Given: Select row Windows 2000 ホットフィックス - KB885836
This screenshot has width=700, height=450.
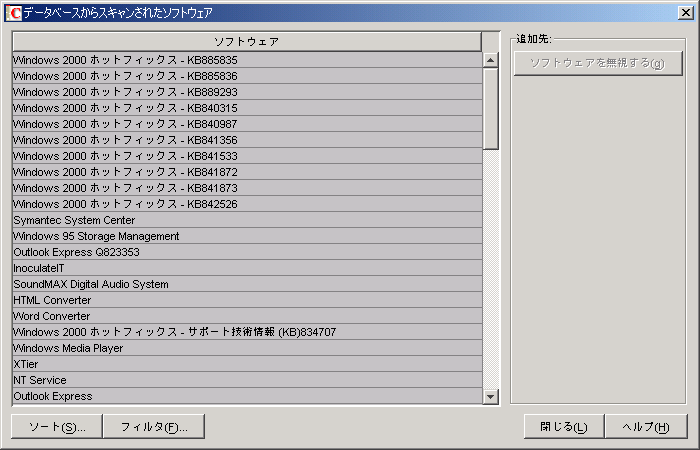Looking at the screenshot, I should 247,76.
